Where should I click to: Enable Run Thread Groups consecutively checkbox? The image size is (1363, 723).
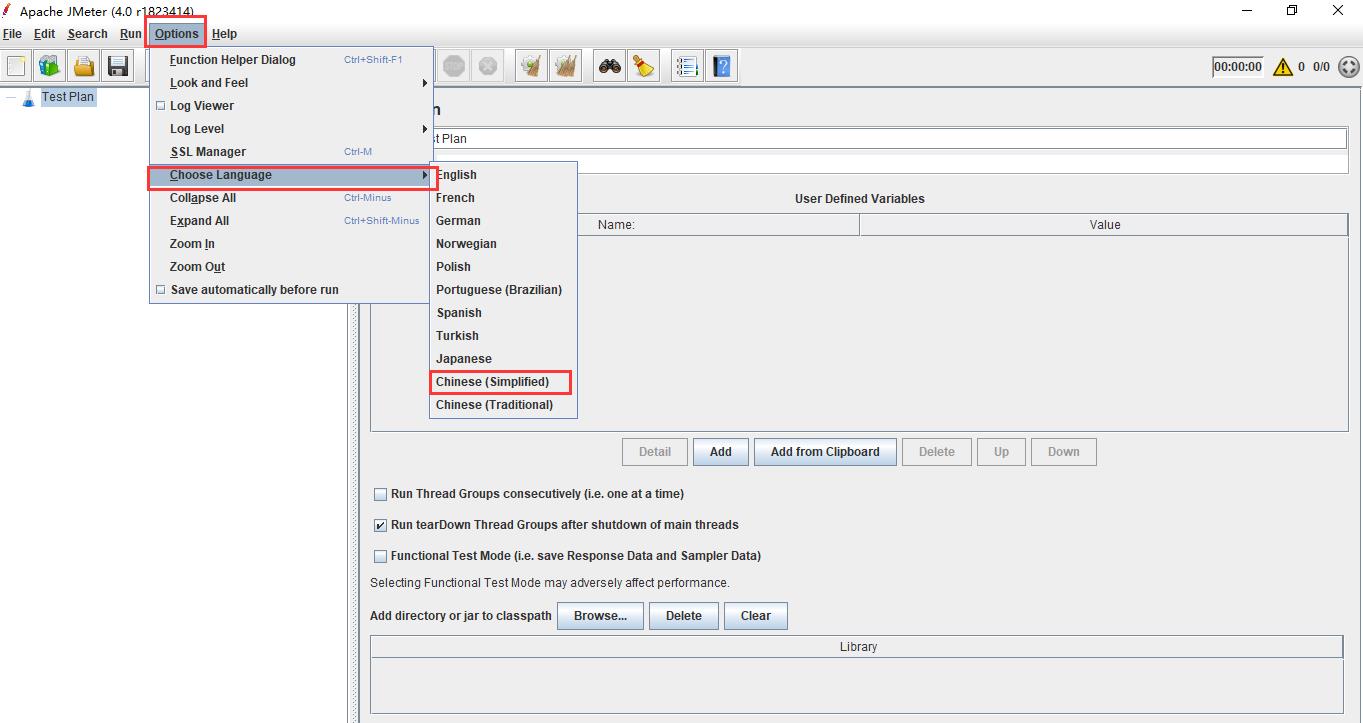click(380, 494)
